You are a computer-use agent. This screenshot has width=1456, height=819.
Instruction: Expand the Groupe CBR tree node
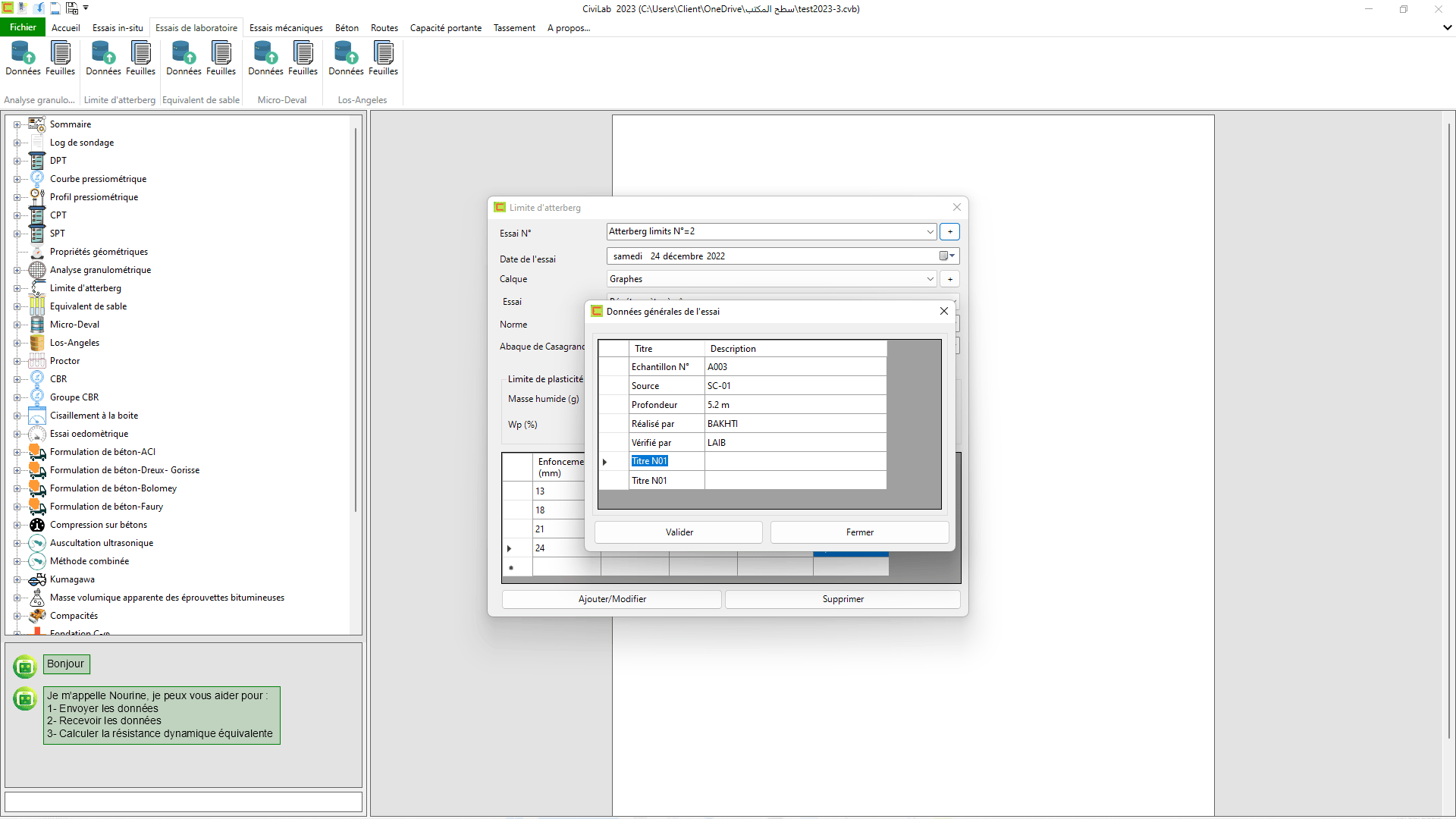point(17,397)
